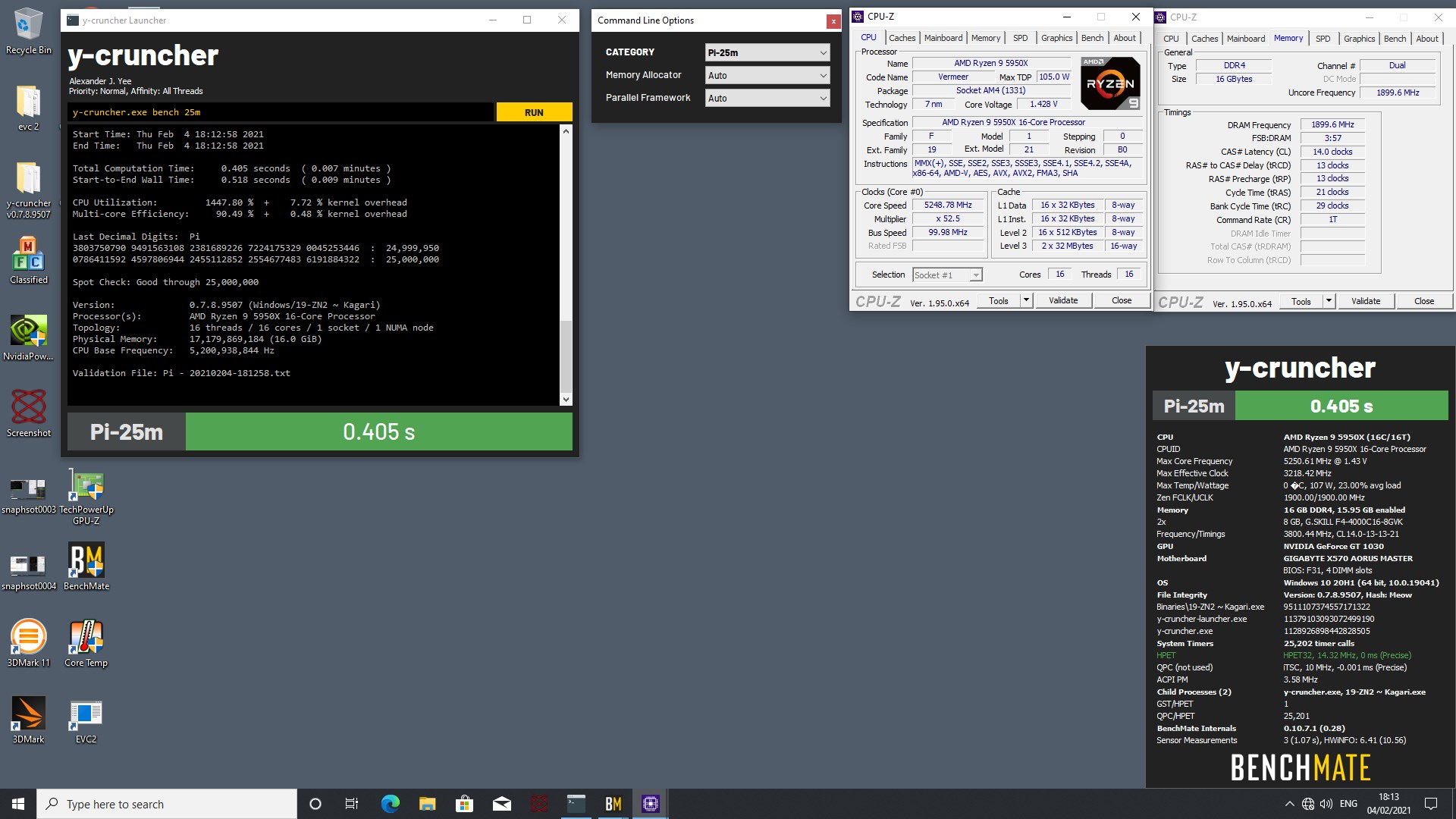Image resolution: width=1456 pixels, height=819 pixels.
Task: Open the Memory Allocator dropdown
Action: 767,75
